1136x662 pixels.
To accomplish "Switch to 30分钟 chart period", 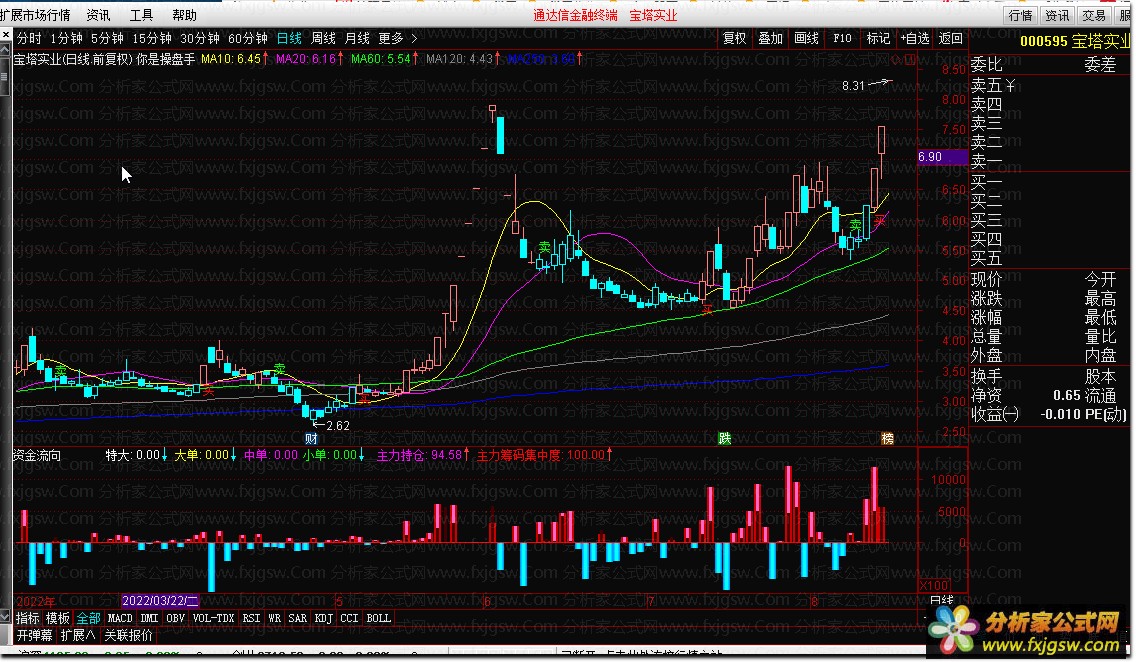I will pyautogui.click(x=199, y=38).
